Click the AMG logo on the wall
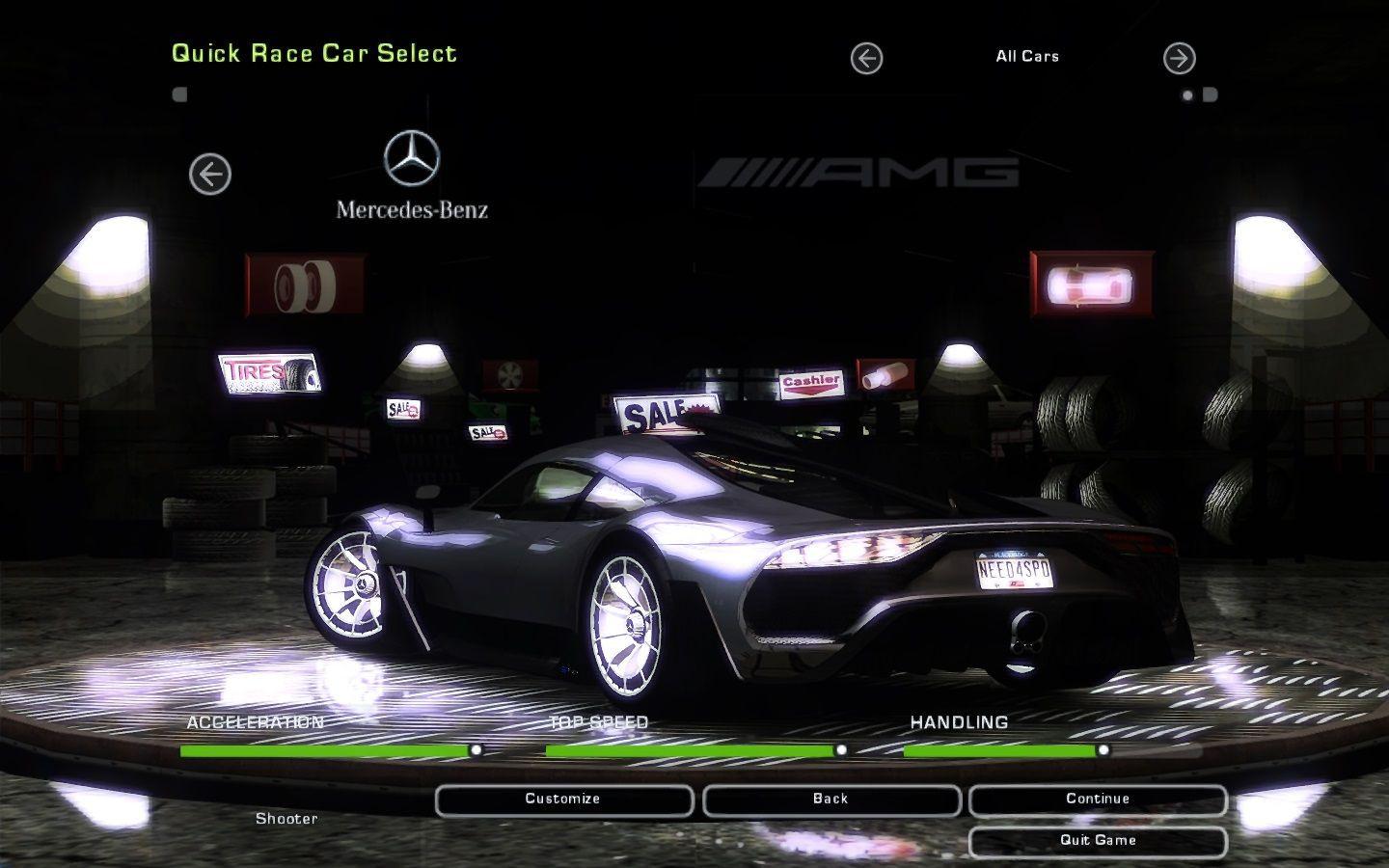1389x868 pixels. coord(858,174)
